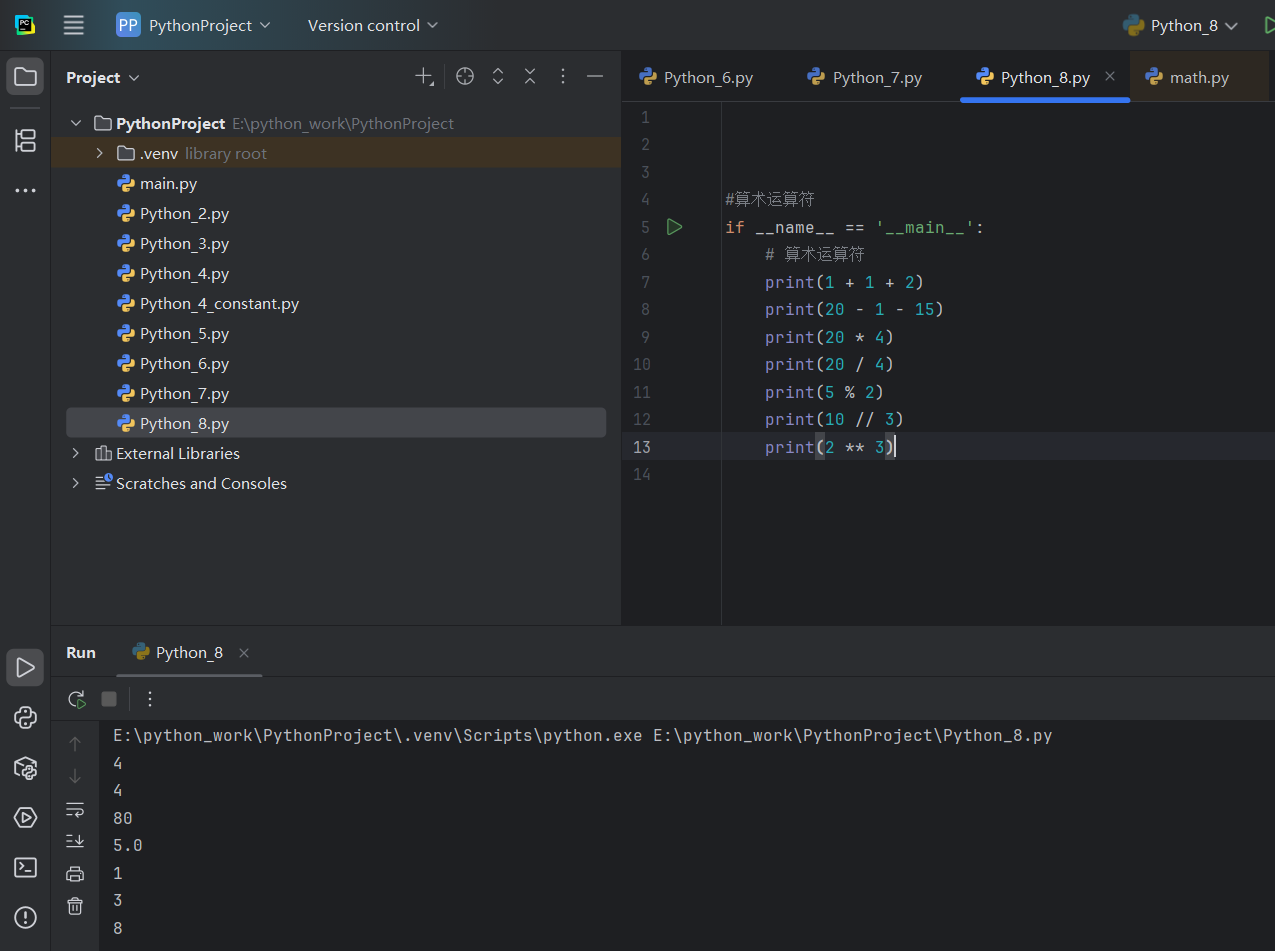Open Project panel options menu
Image resolution: width=1275 pixels, height=951 pixels.
click(x=563, y=77)
